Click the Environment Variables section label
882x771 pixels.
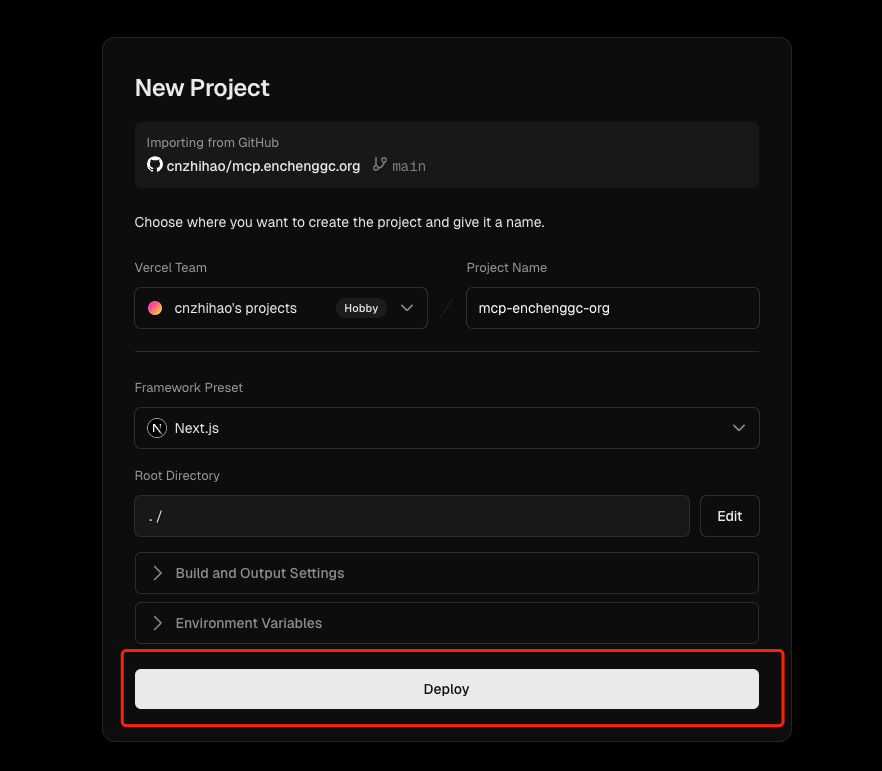coord(249,623)
